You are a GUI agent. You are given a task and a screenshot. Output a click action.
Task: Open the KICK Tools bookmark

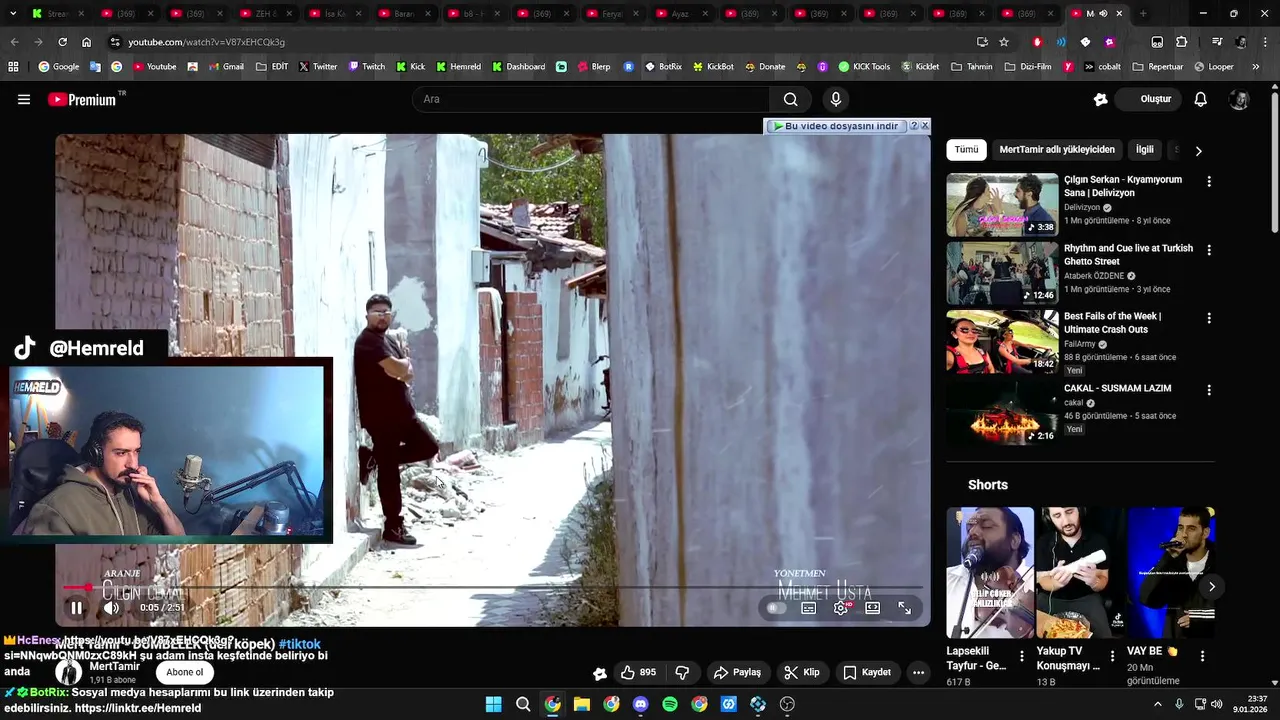(x=864, y=67)
